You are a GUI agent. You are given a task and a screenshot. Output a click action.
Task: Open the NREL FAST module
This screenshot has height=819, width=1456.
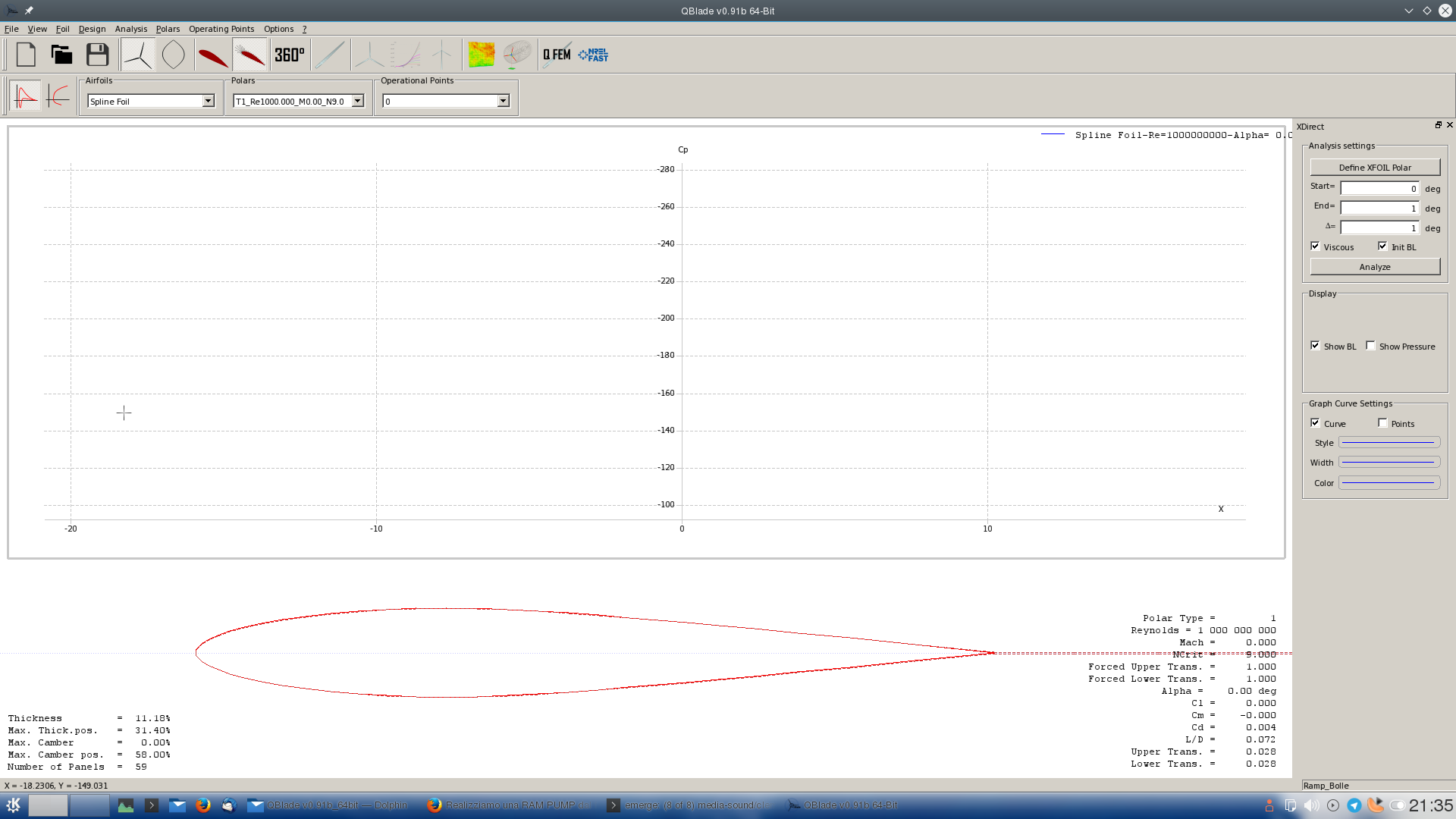click(593, 55)
